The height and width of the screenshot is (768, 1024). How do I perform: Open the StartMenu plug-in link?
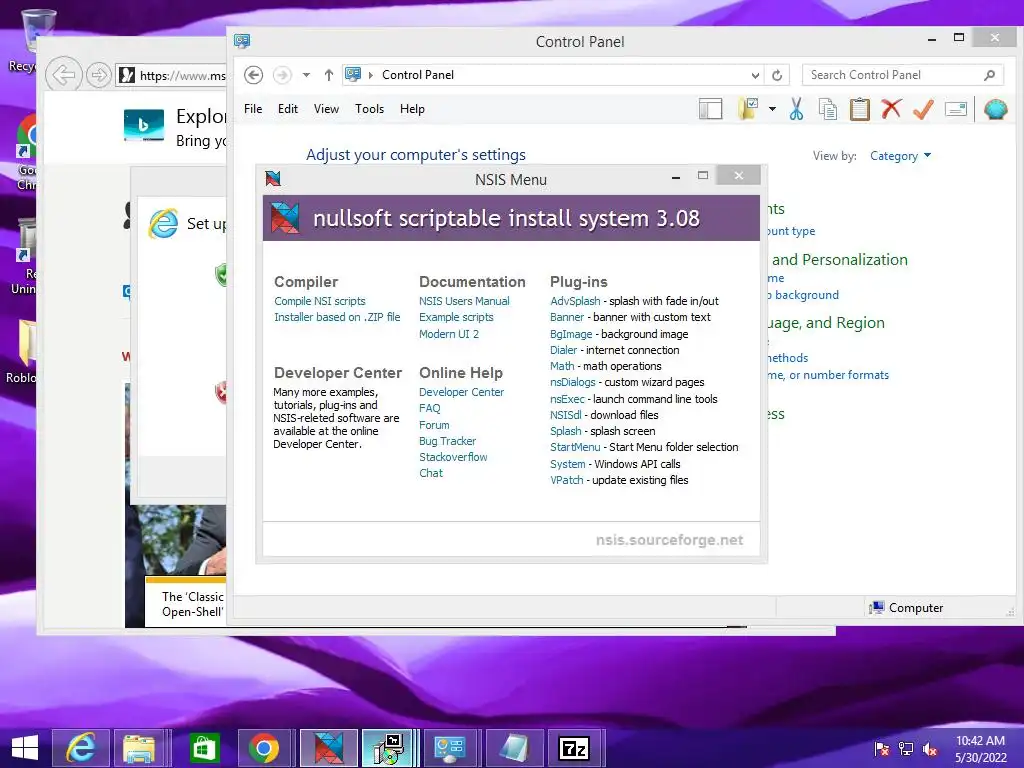click(575, 447)
